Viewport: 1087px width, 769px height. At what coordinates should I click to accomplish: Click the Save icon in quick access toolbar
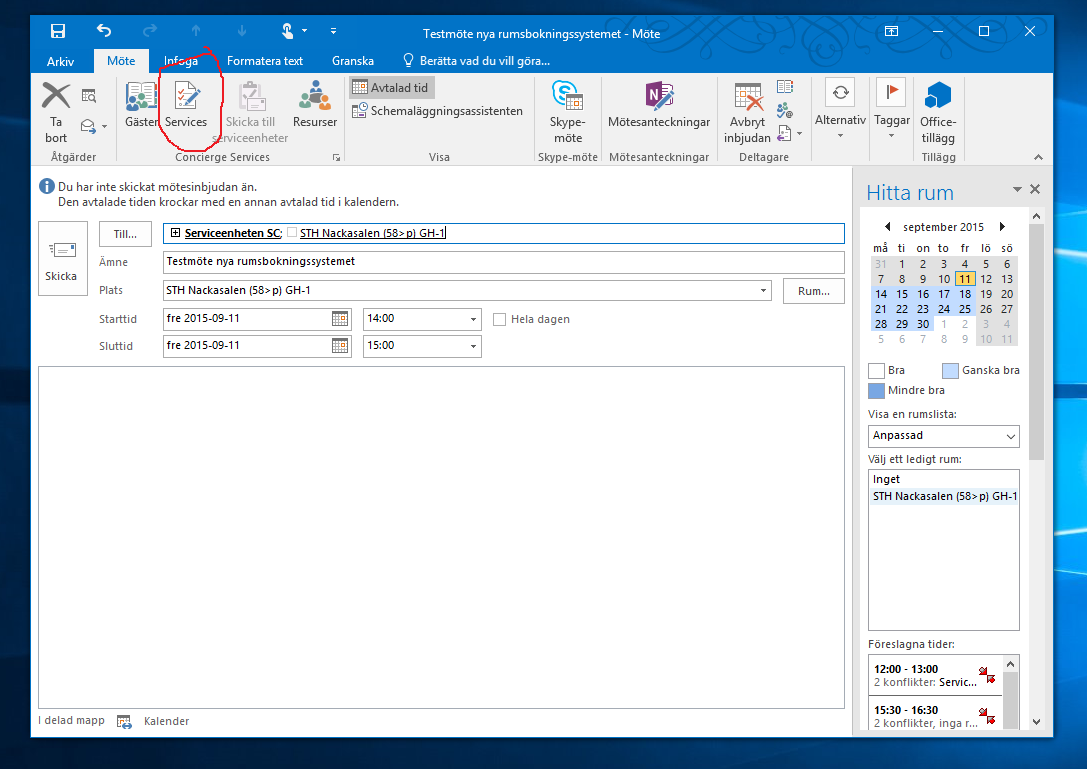pos(58,31)
